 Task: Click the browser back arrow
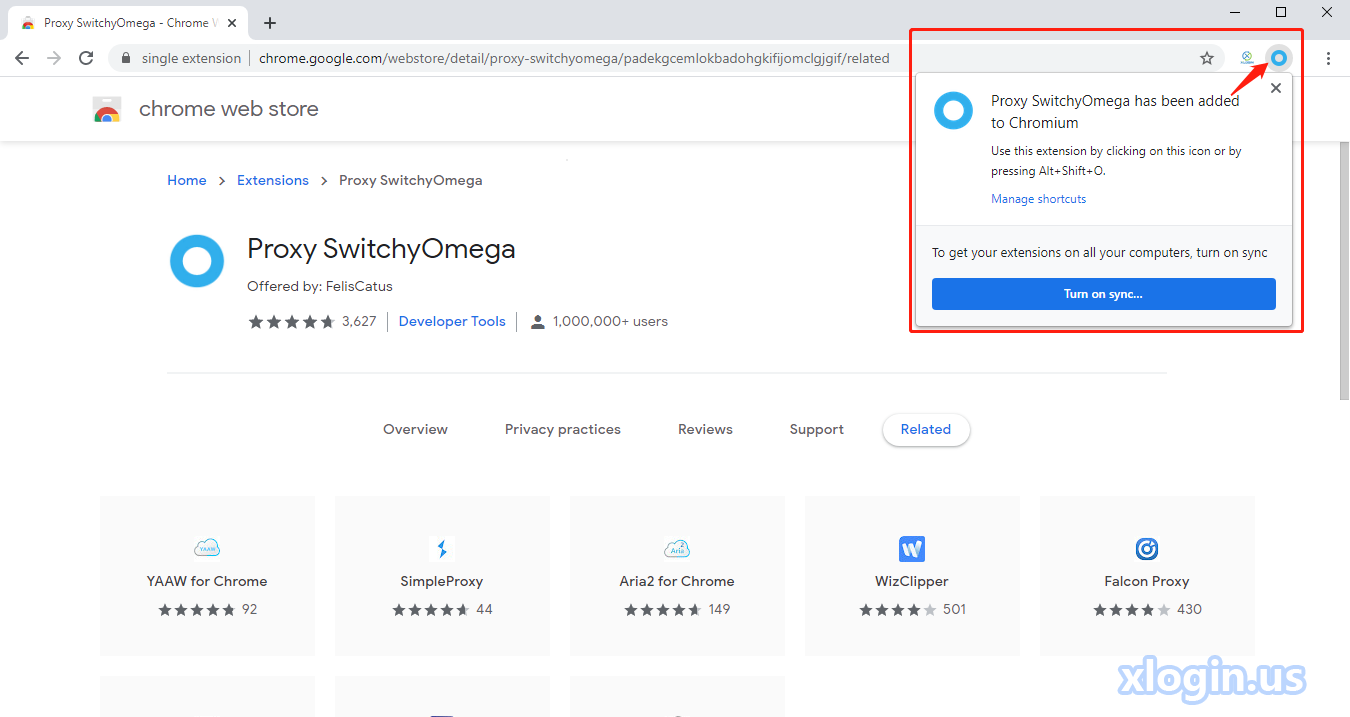22,58
